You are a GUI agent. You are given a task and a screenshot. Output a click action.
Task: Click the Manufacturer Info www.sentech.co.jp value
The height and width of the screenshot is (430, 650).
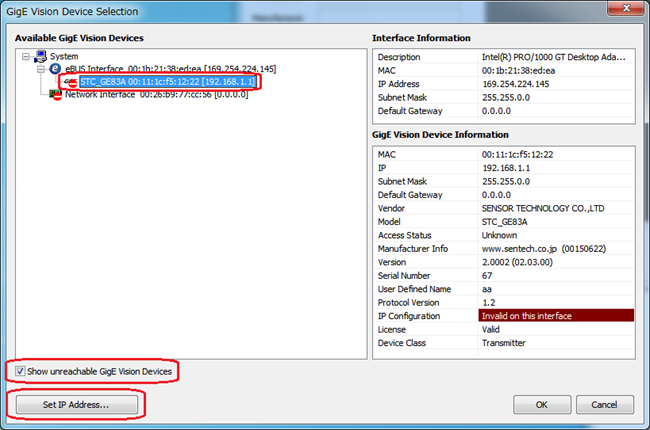[x=555, y=248]
